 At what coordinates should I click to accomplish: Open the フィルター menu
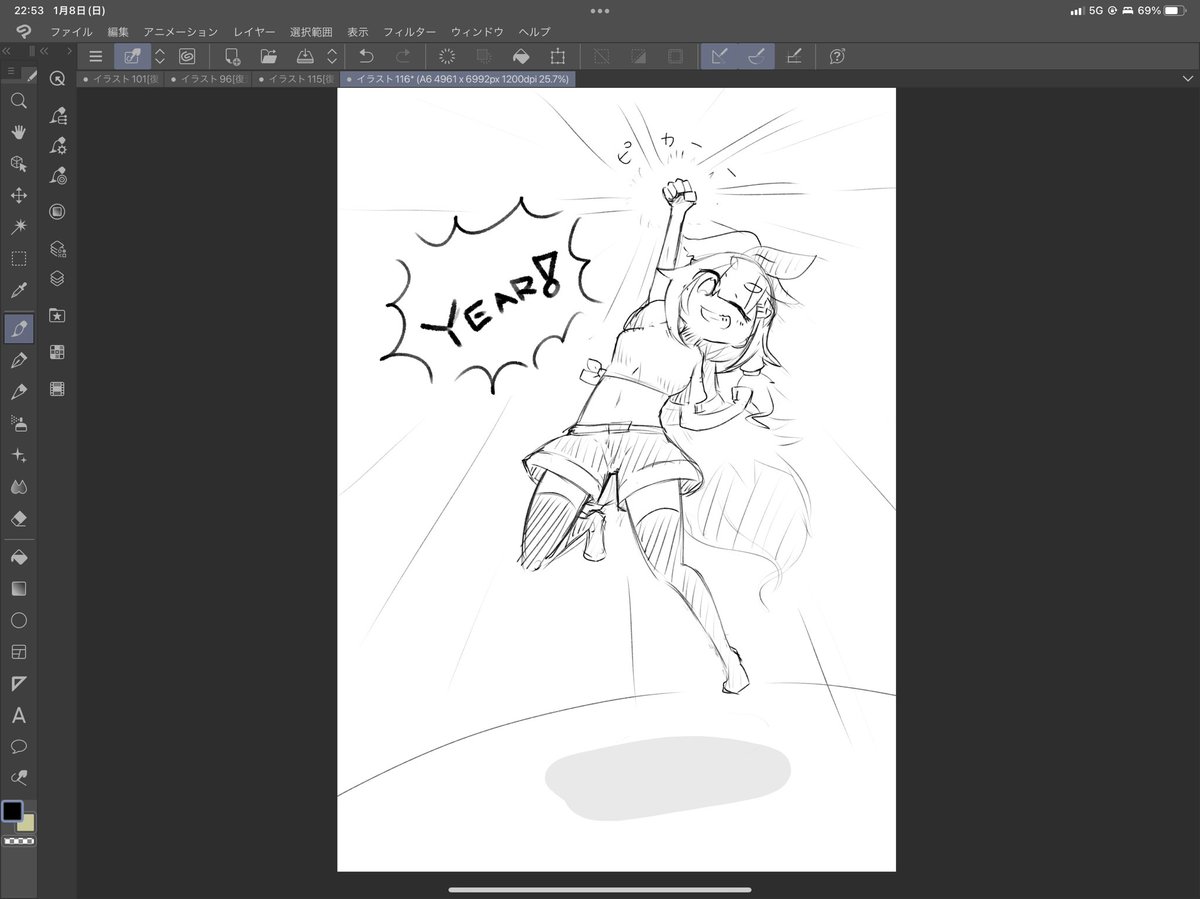410,32
